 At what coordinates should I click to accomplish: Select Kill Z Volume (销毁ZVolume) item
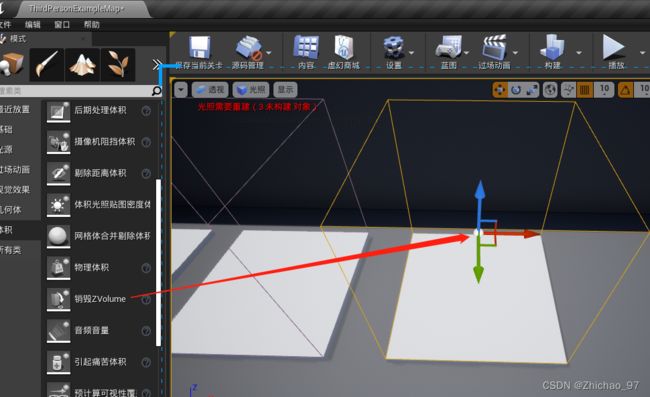coord(99,299)
